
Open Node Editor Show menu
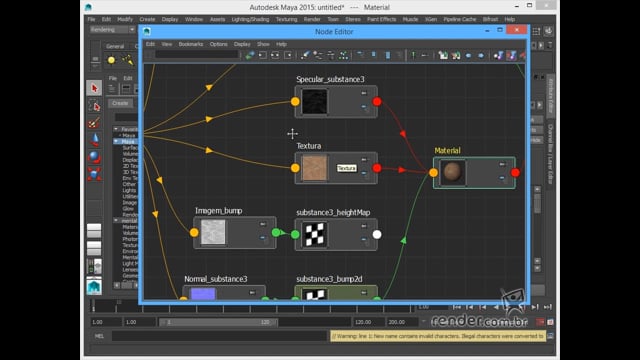(263, 44)
